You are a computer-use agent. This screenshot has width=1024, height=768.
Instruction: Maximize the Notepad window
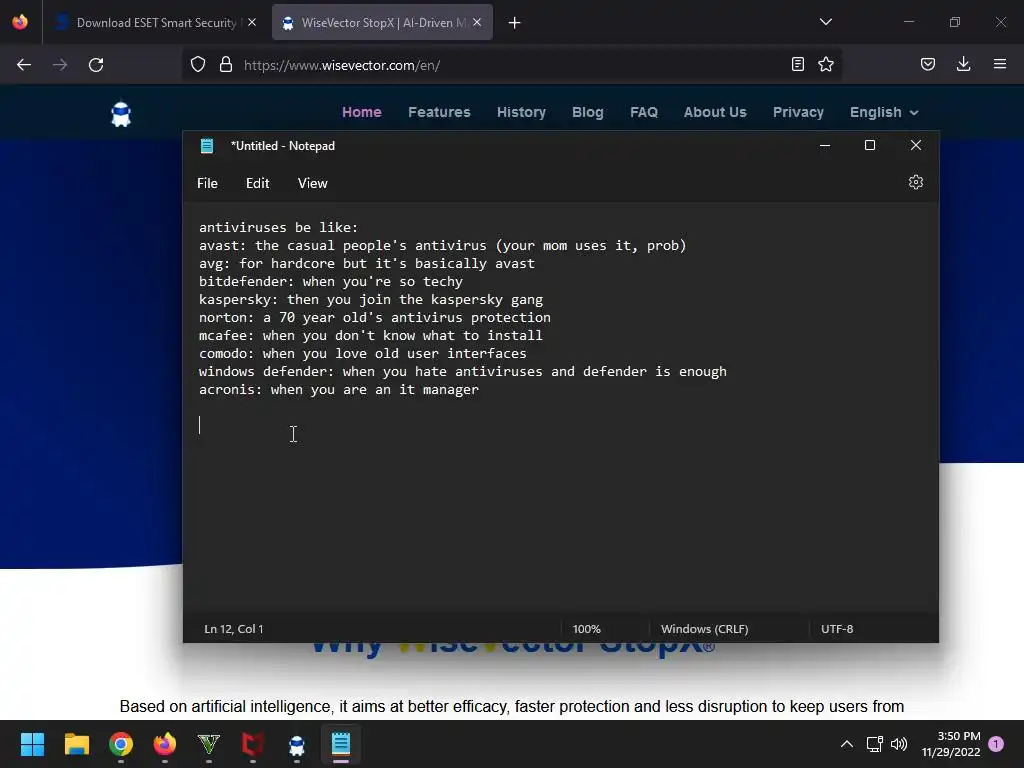tap(870, 145)
